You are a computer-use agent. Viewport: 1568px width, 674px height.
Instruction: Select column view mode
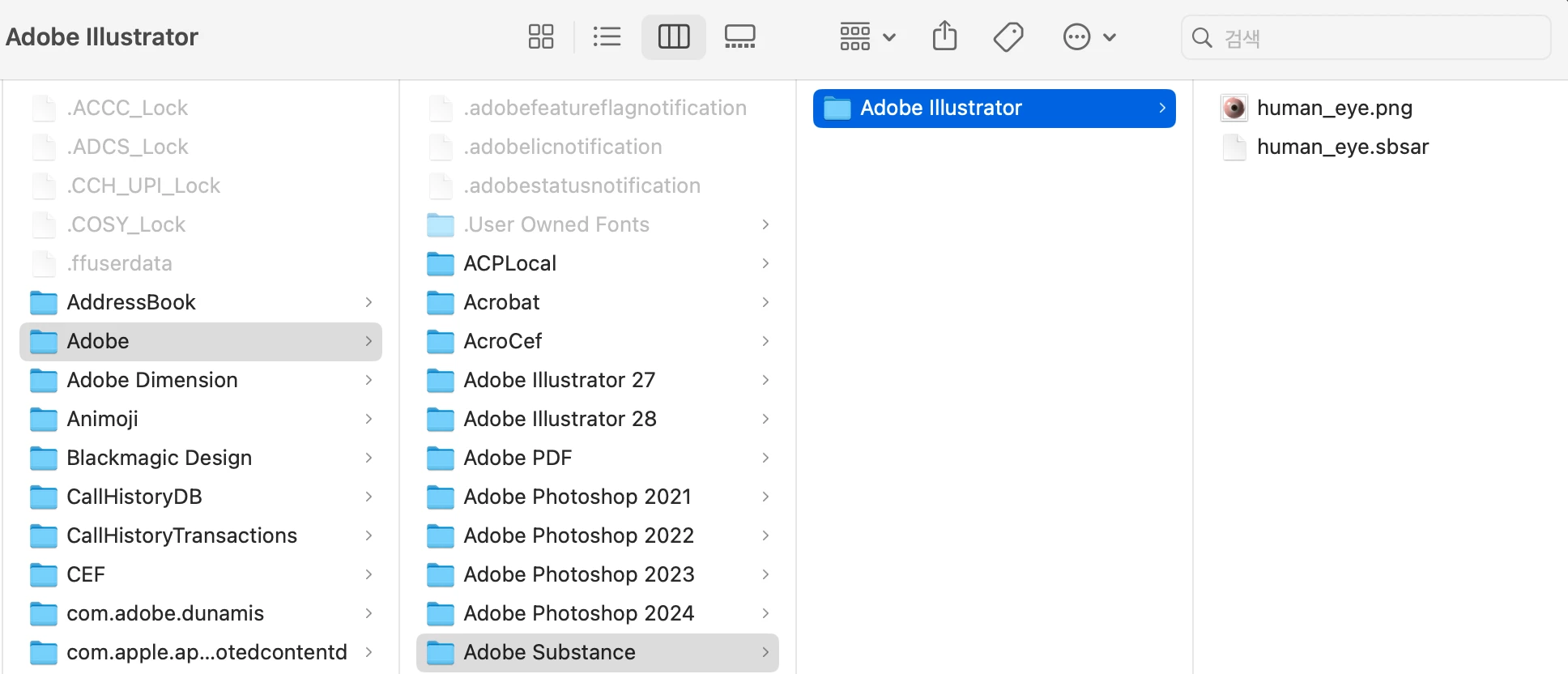[x=674, y=36]
